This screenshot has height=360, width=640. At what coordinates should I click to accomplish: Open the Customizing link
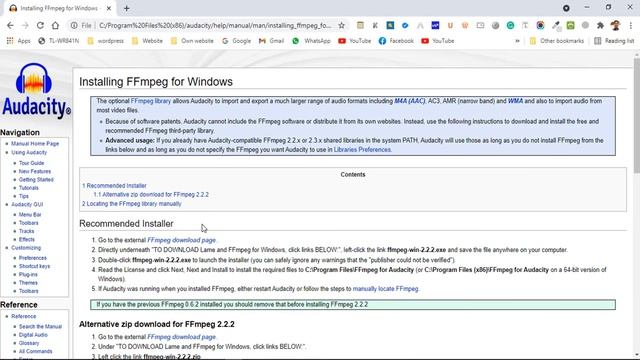click(26, 248)
